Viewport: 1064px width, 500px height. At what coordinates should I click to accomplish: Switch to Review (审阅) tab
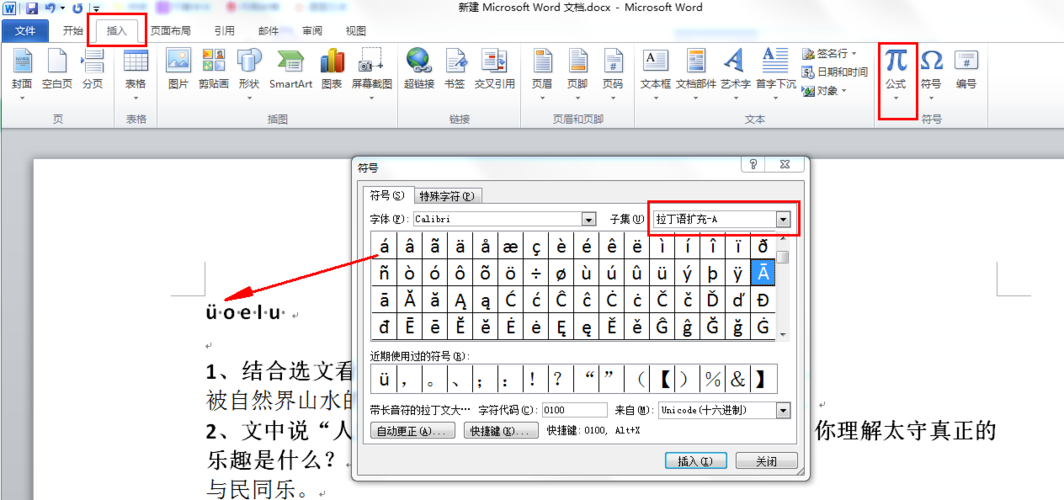(312, 31)
